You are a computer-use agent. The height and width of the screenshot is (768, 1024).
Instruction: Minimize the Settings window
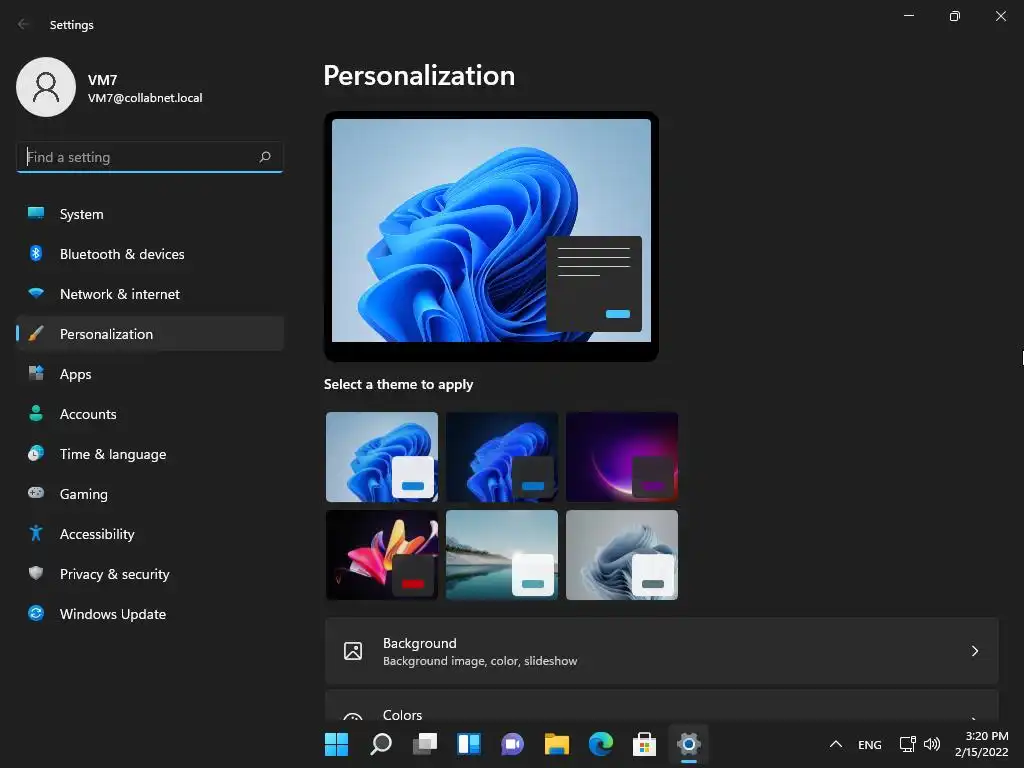coord(908,16)
